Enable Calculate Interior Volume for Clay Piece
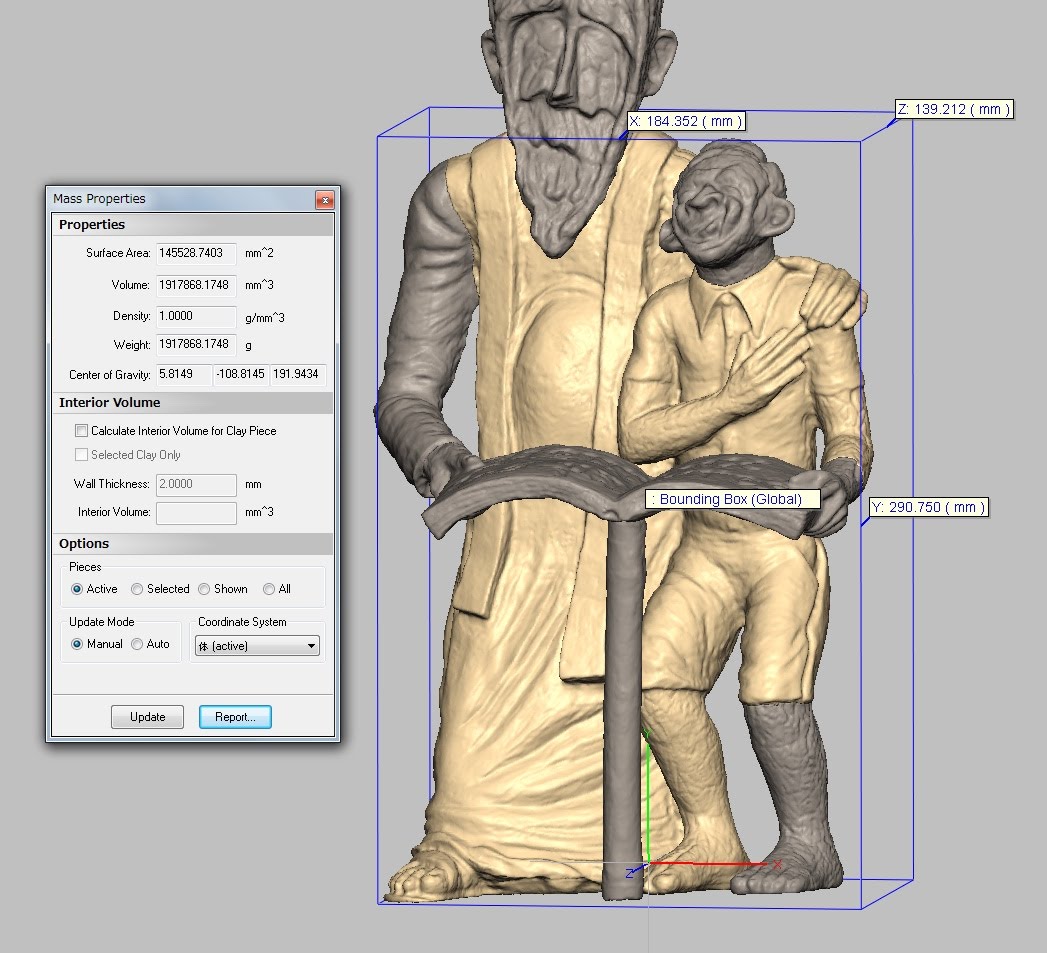Screen dimensions: 1047x953 coord(82,431)
